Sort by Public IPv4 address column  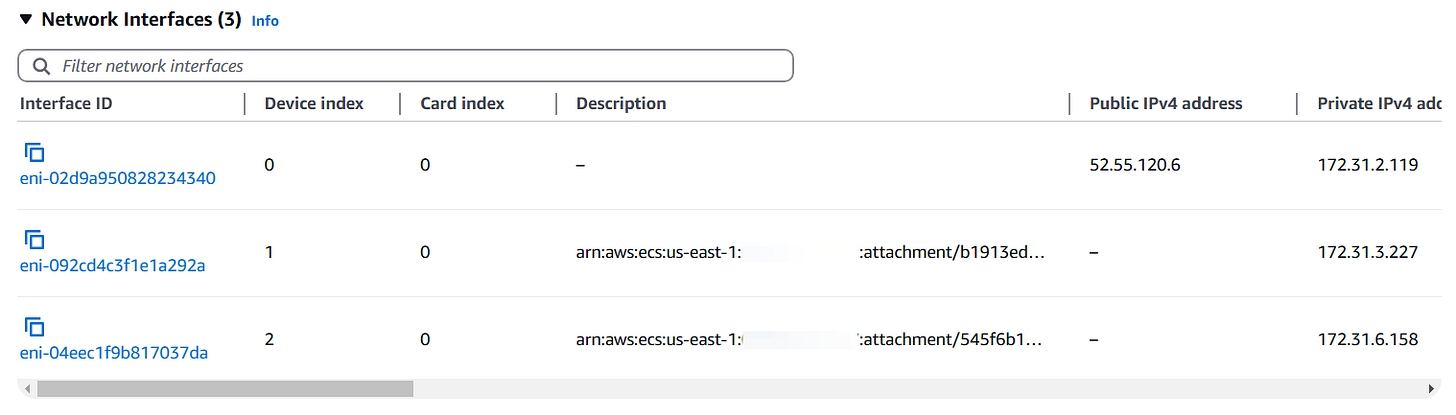tap(1166, 103)
